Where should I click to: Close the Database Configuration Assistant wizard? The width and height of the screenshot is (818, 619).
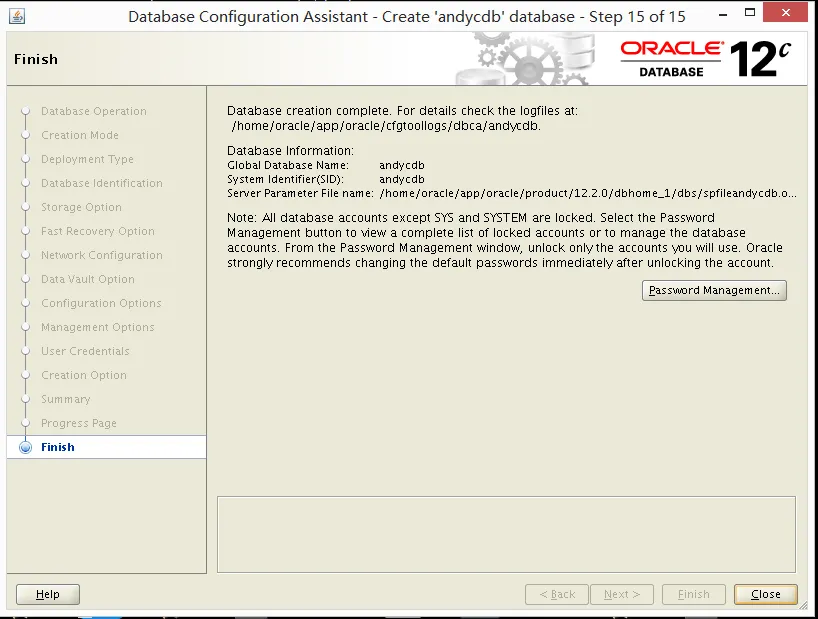click(x=766, y=594)
